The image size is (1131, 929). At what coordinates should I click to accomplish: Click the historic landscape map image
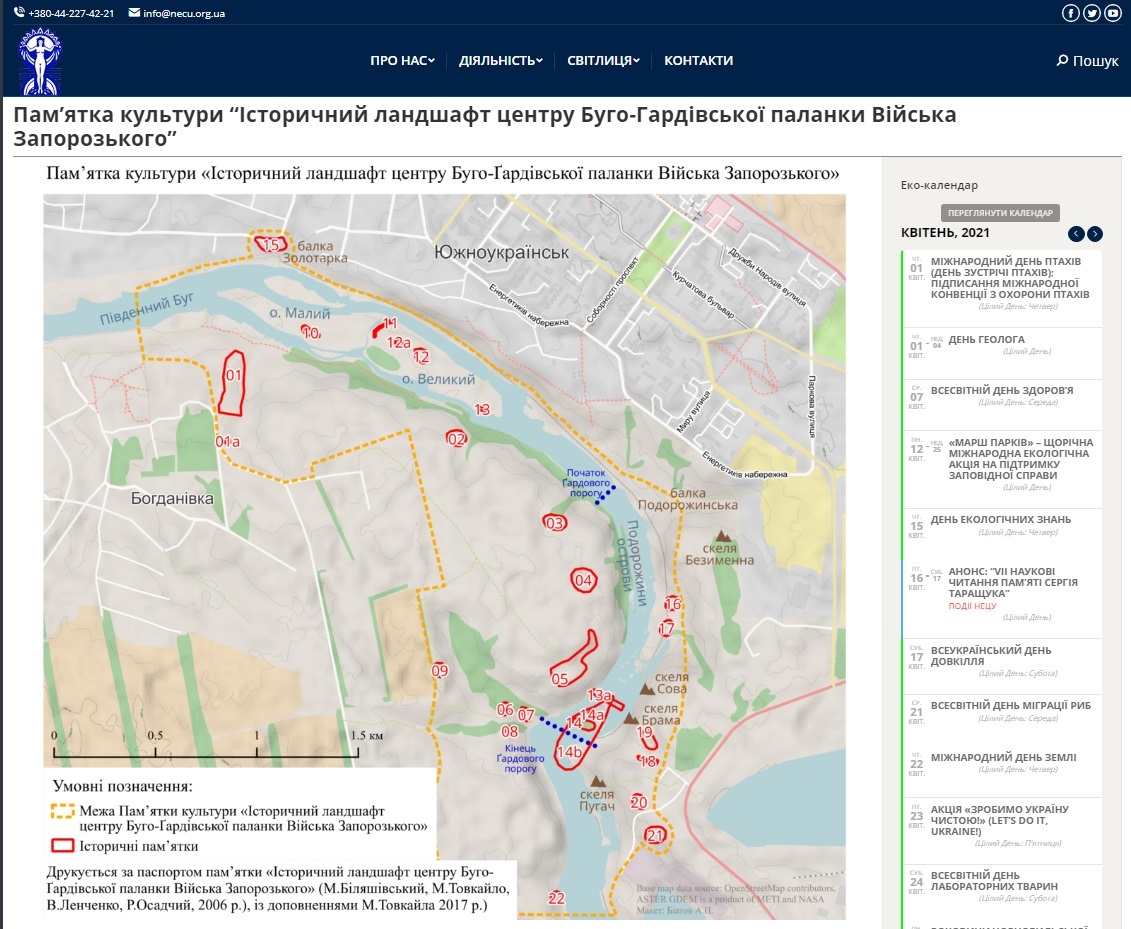click(444, 540)
